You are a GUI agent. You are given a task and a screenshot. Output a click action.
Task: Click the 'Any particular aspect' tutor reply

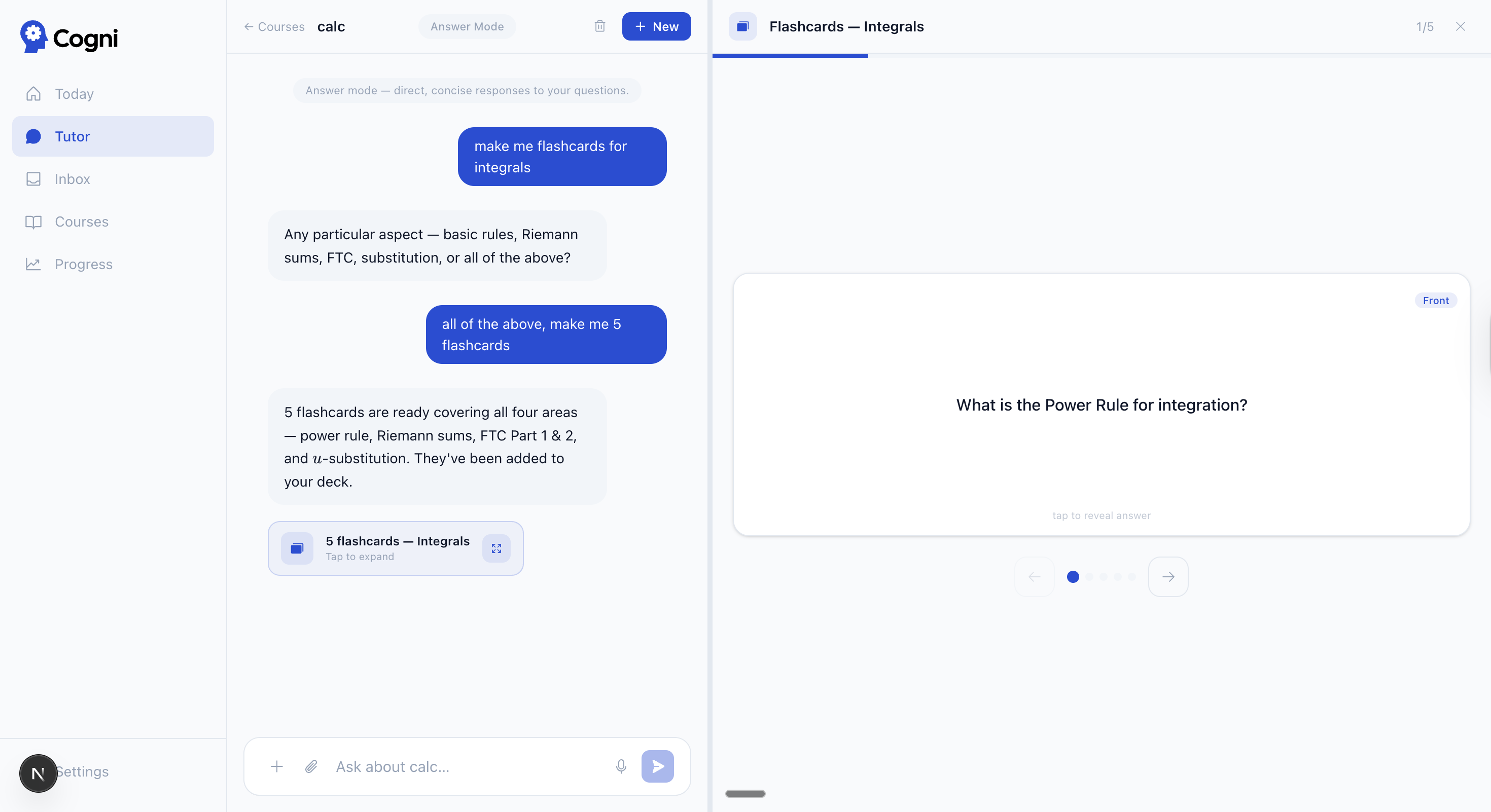tap(437, 246)
